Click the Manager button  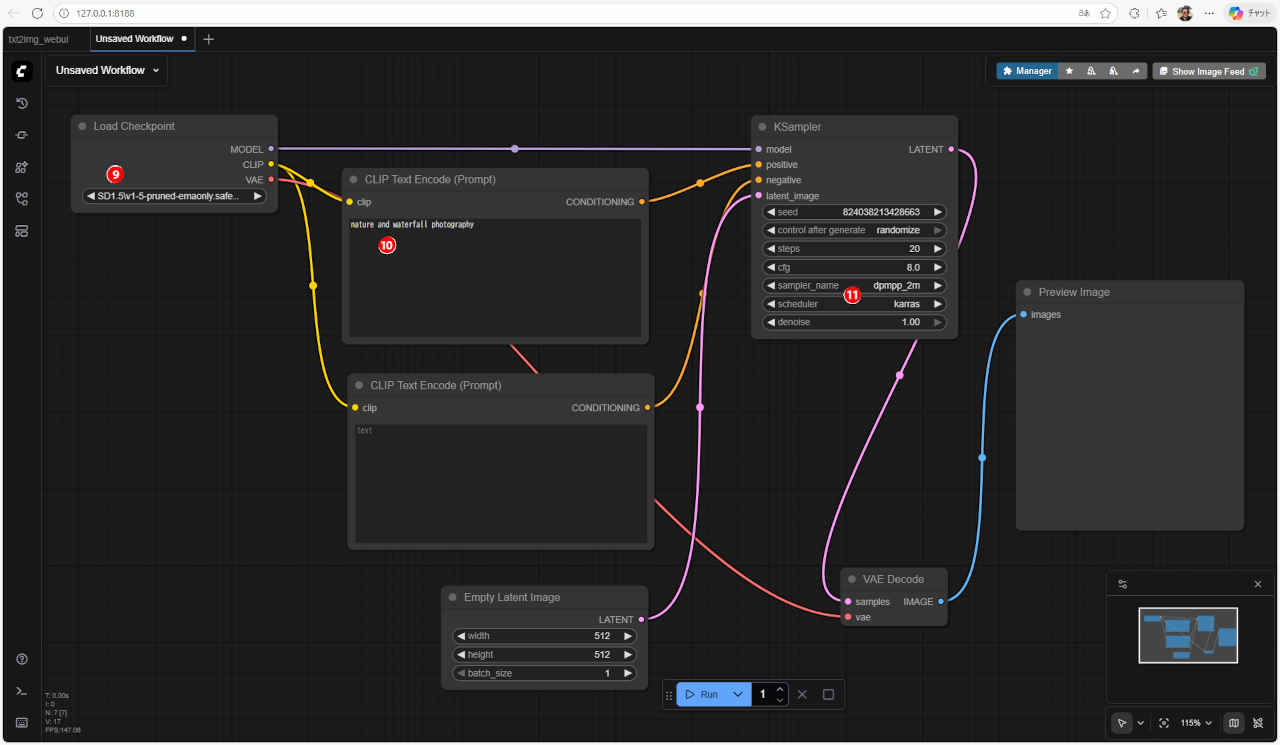1027,71
